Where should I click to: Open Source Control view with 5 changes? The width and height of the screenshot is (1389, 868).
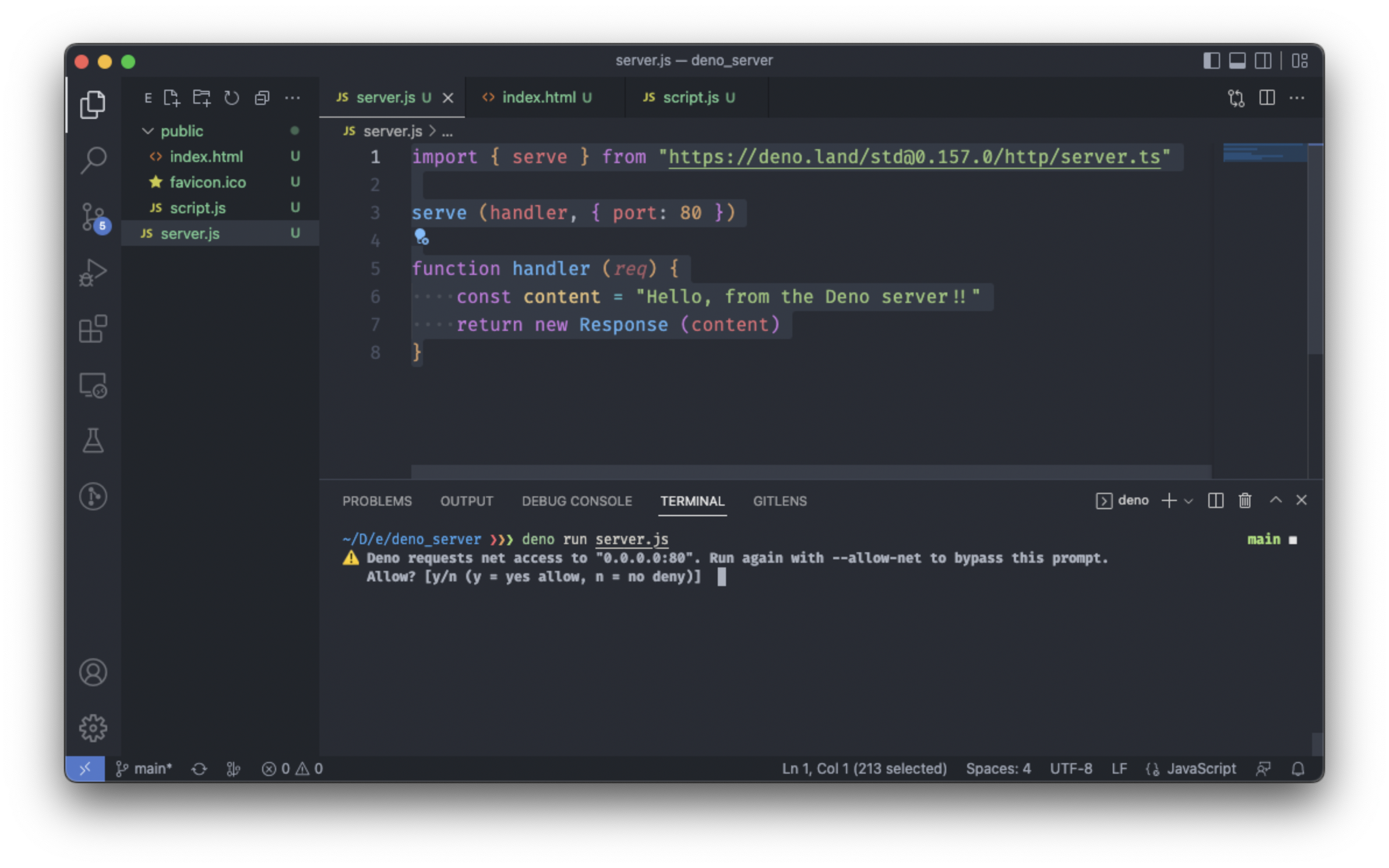pos(94,217)
